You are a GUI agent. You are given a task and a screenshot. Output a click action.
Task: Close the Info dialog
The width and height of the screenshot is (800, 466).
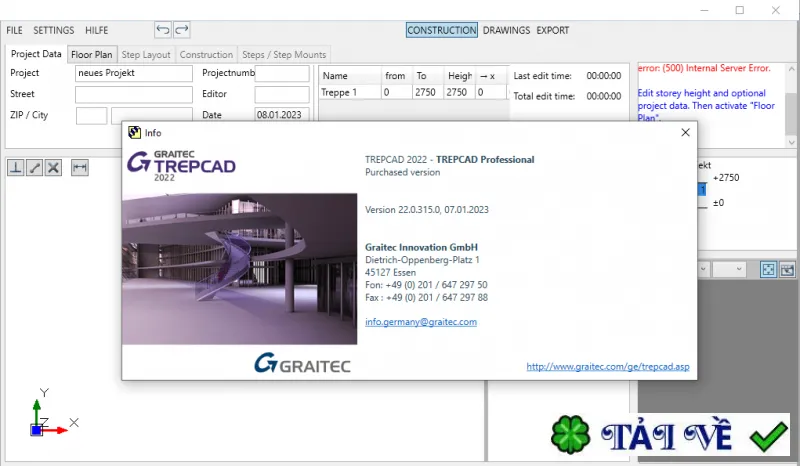coord(685,133)
